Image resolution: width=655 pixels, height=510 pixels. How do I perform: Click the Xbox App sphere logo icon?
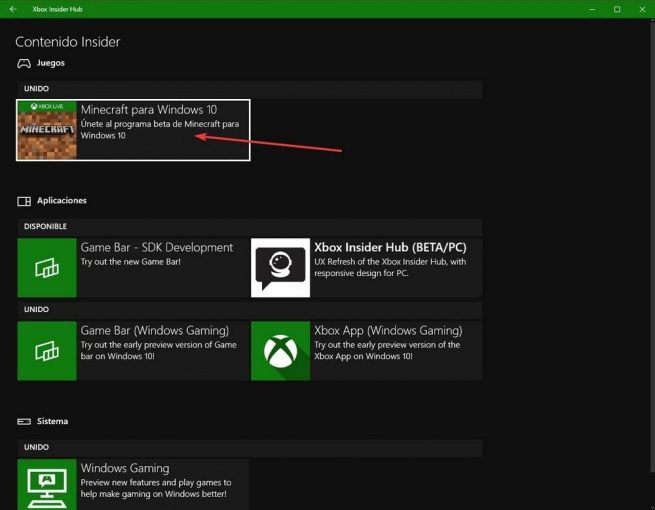[x=280, y=351]
